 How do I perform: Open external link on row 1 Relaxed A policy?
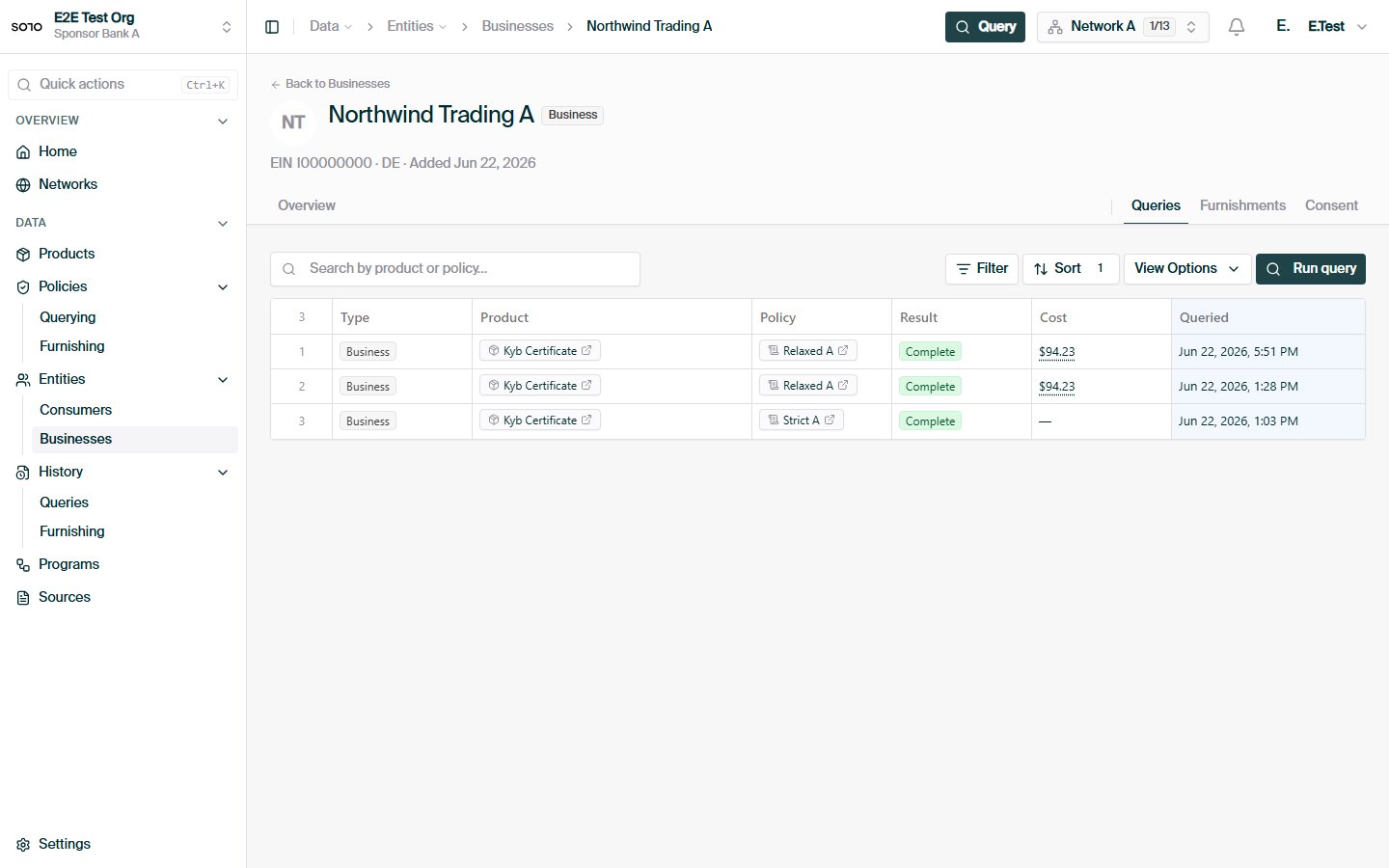[843, 351]
